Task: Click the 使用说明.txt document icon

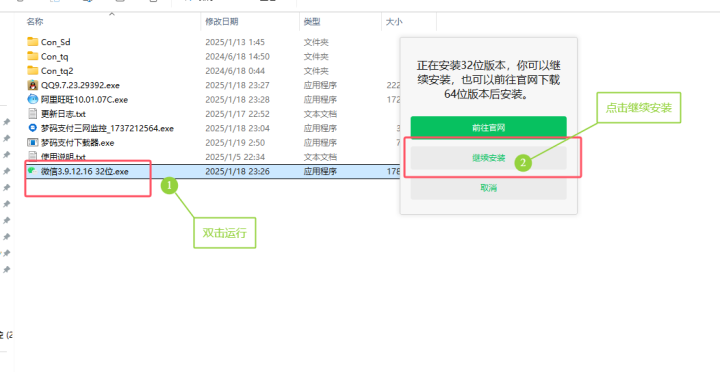Action: tap(33, 157)
